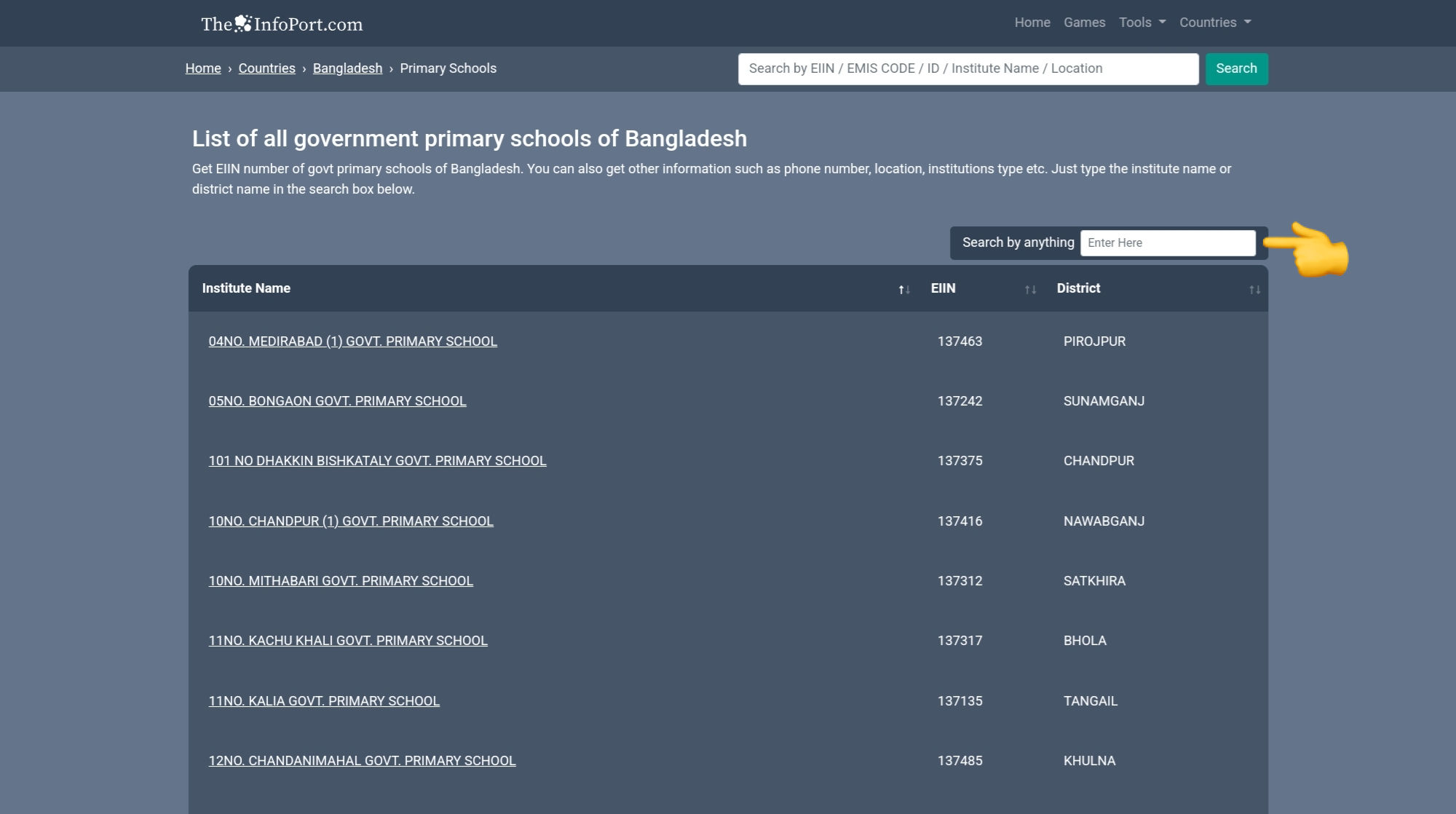Click the EIIN column header text
The width and height of the screenshot is (1456, 814).
(943, 288)
